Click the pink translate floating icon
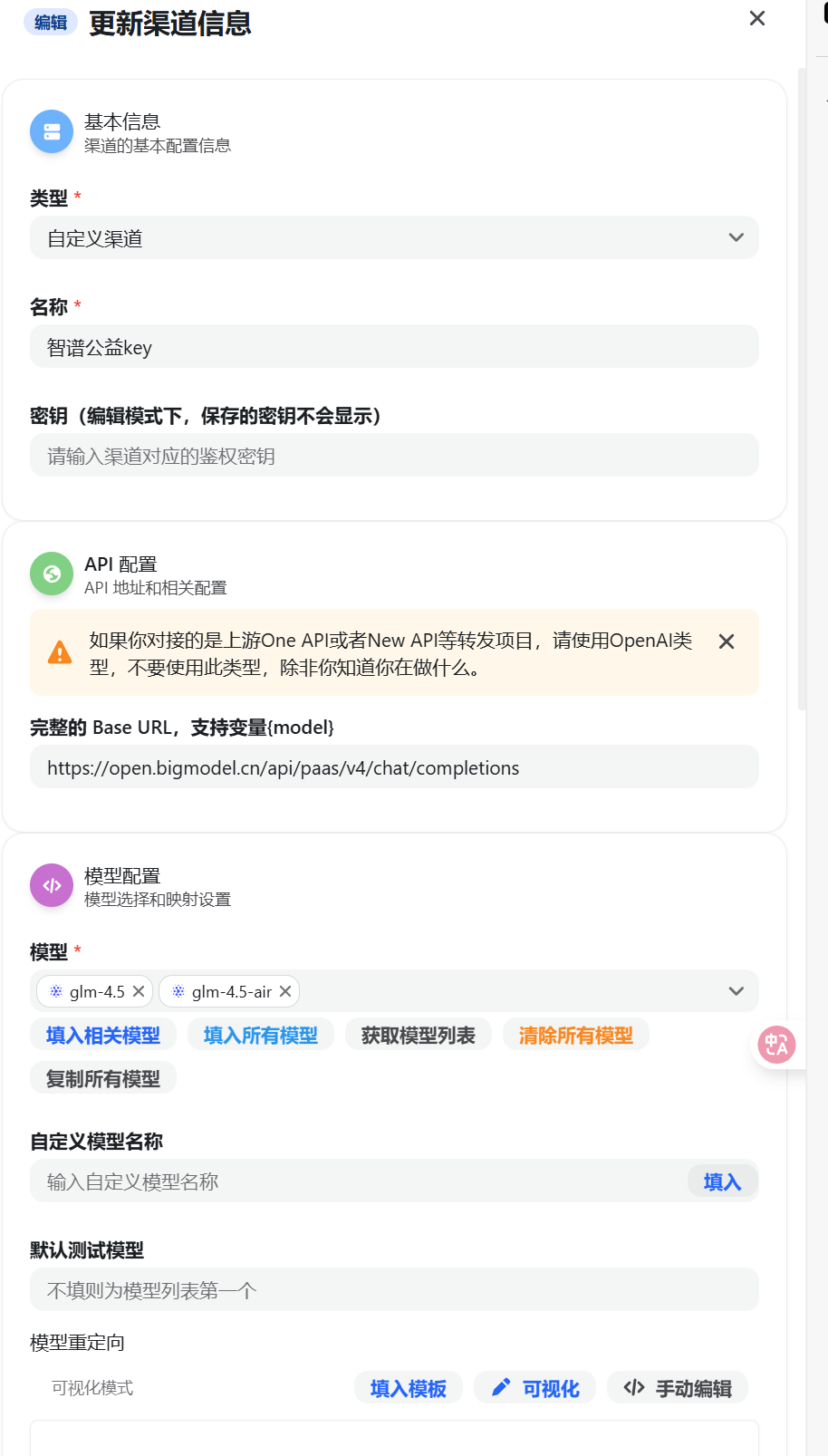 click(777, 1046)
